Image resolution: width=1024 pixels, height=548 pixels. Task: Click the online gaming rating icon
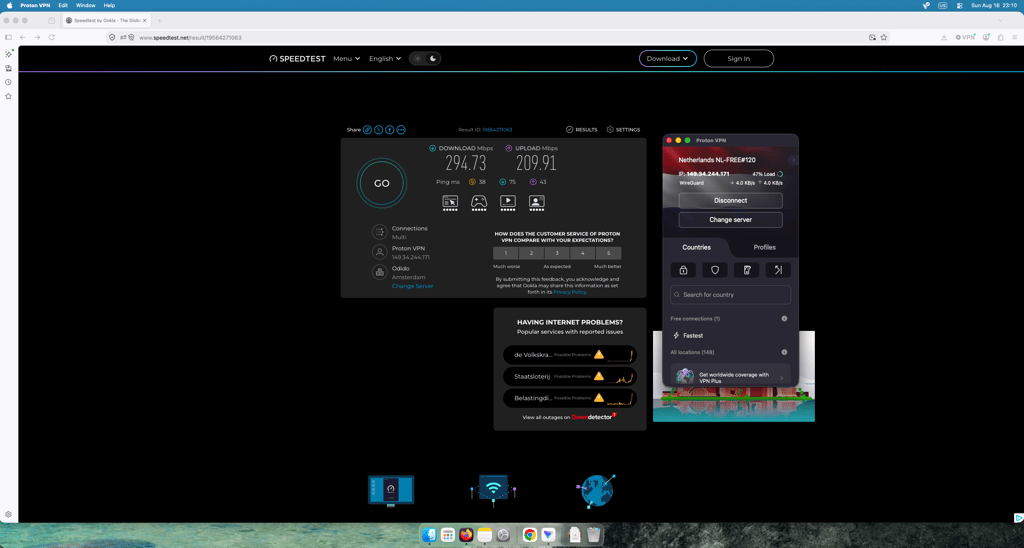tap(479, 202)
